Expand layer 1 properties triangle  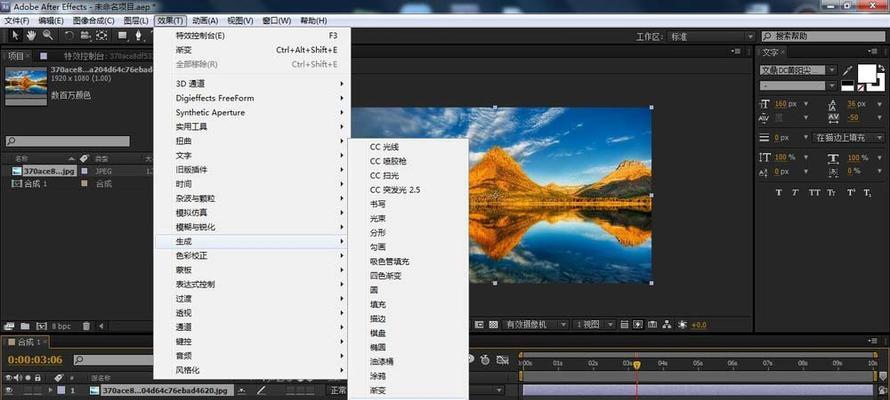click(x=51, y=390)
